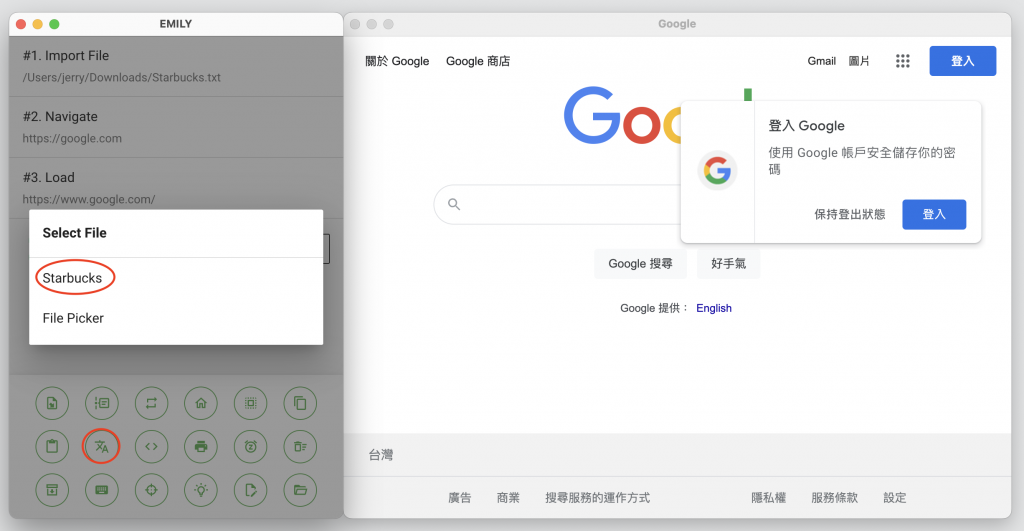This screenshot has height=531, width=1024.
Task: Click the printer icon in EMILY toolbar
Action: click(201, 447)
